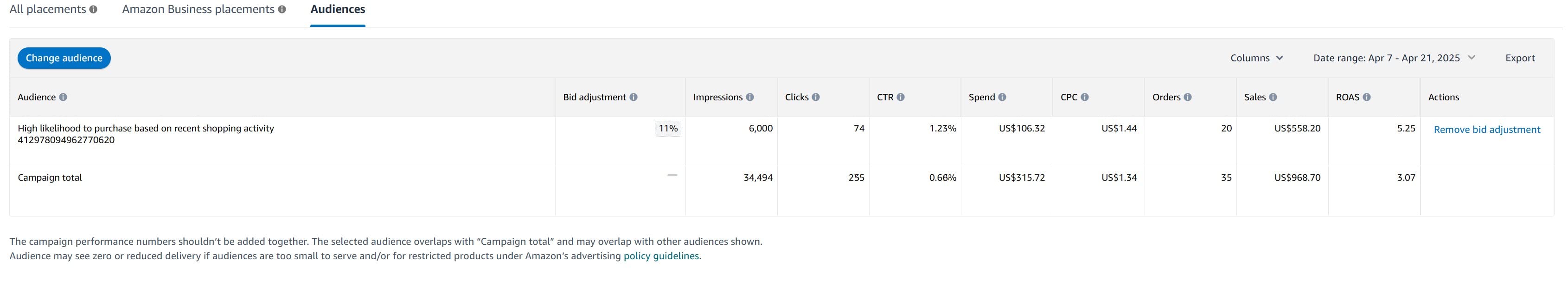Viewport: 1568px width, 301px height.
Task: Switch to the All placements tab
Action: 47,9
